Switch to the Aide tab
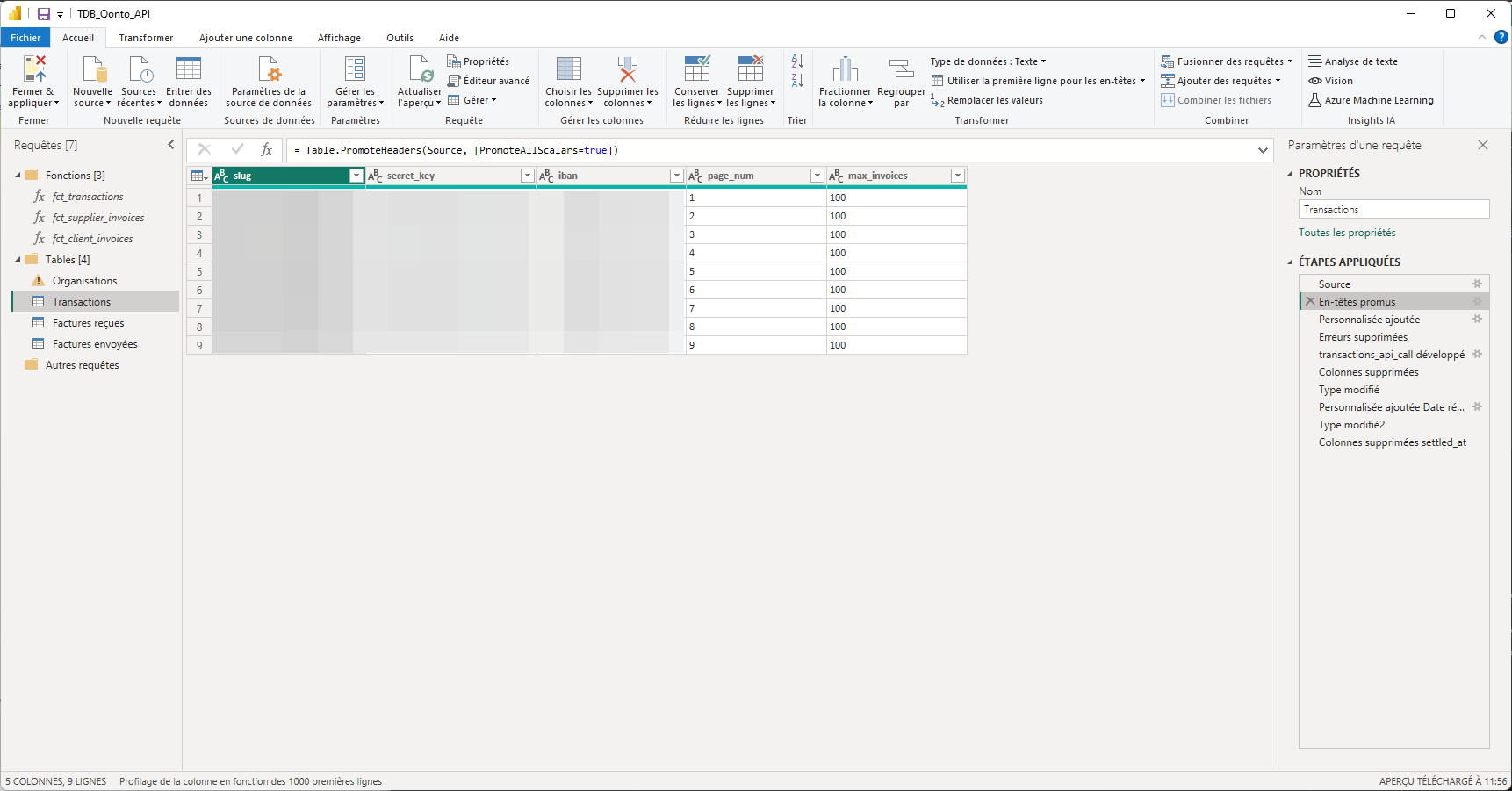 tap(449, 38)
